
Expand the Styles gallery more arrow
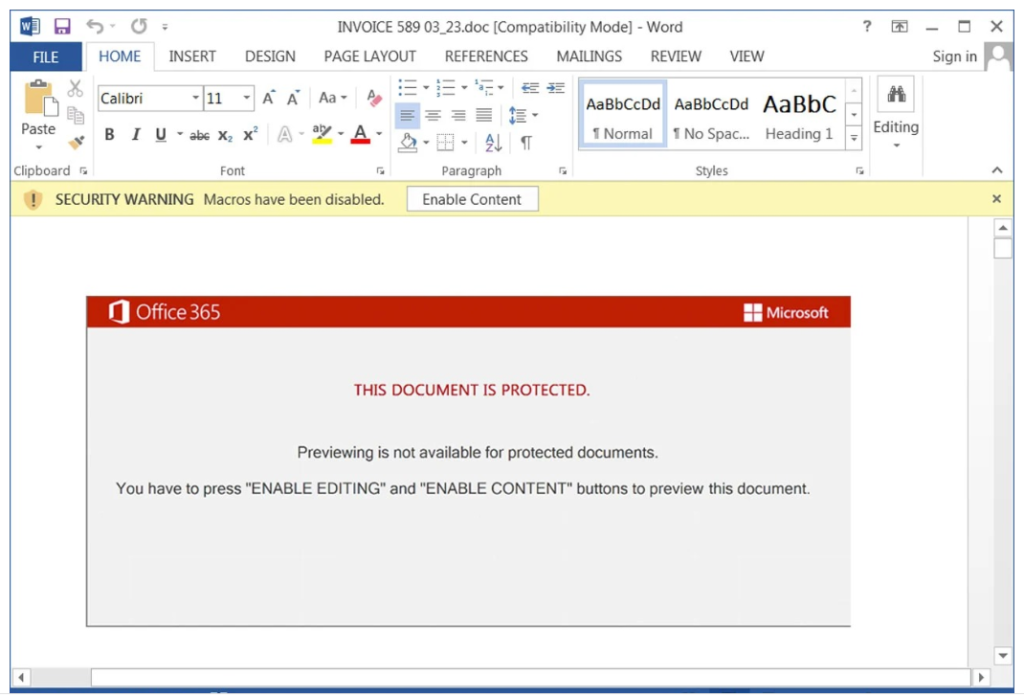854,137
